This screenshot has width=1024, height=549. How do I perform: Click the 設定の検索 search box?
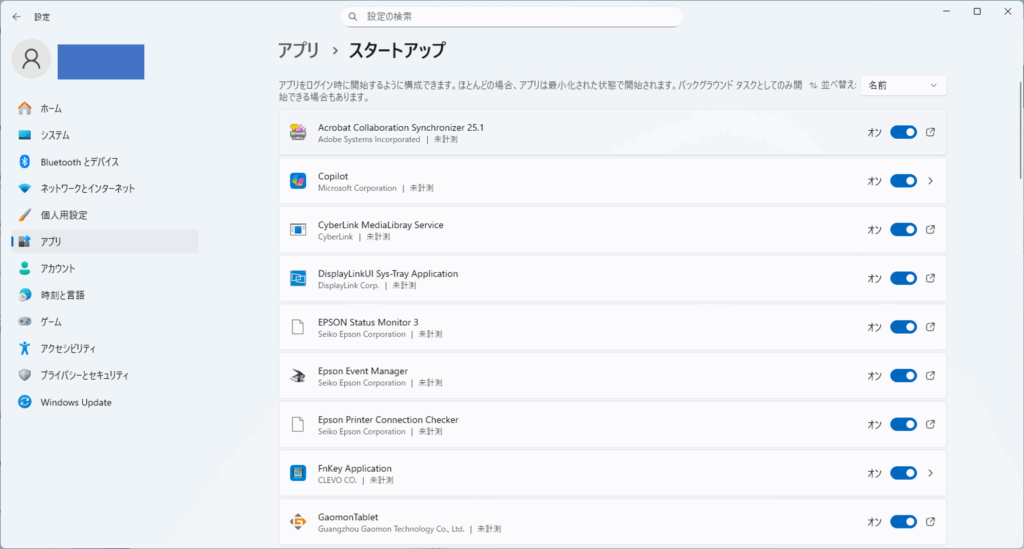point(512,17)
